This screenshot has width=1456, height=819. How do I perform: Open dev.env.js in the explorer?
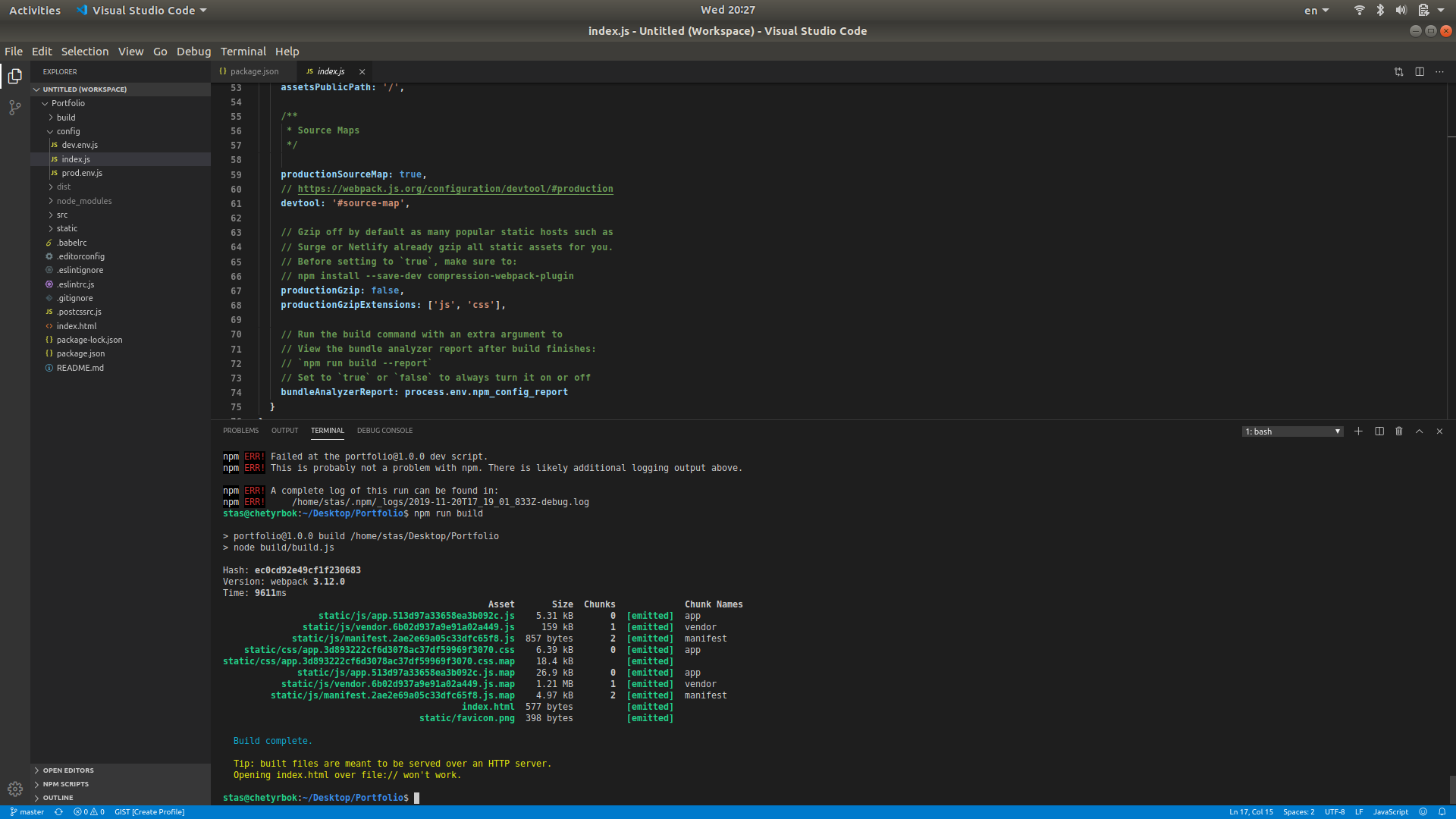click(x=121, y=145)
